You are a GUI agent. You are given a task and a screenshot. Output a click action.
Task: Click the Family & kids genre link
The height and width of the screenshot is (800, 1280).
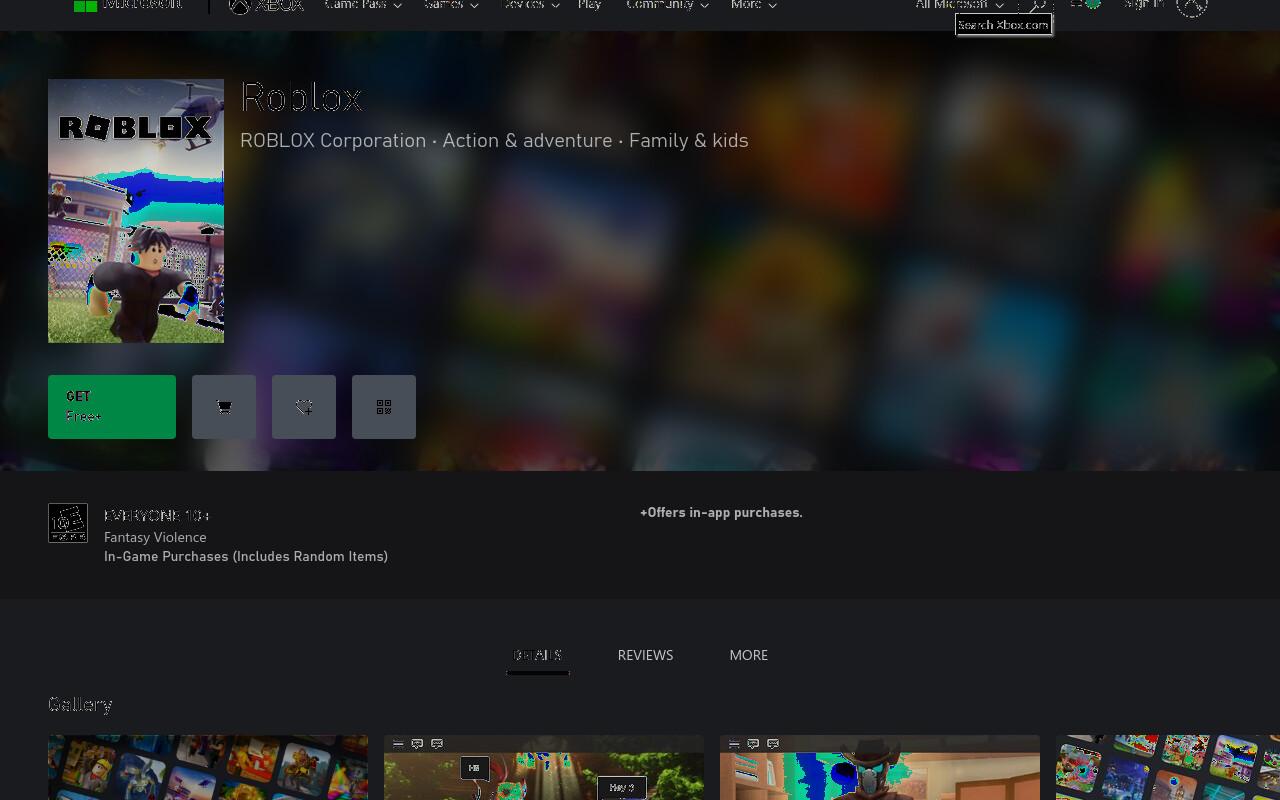click(x=689, y=140)
